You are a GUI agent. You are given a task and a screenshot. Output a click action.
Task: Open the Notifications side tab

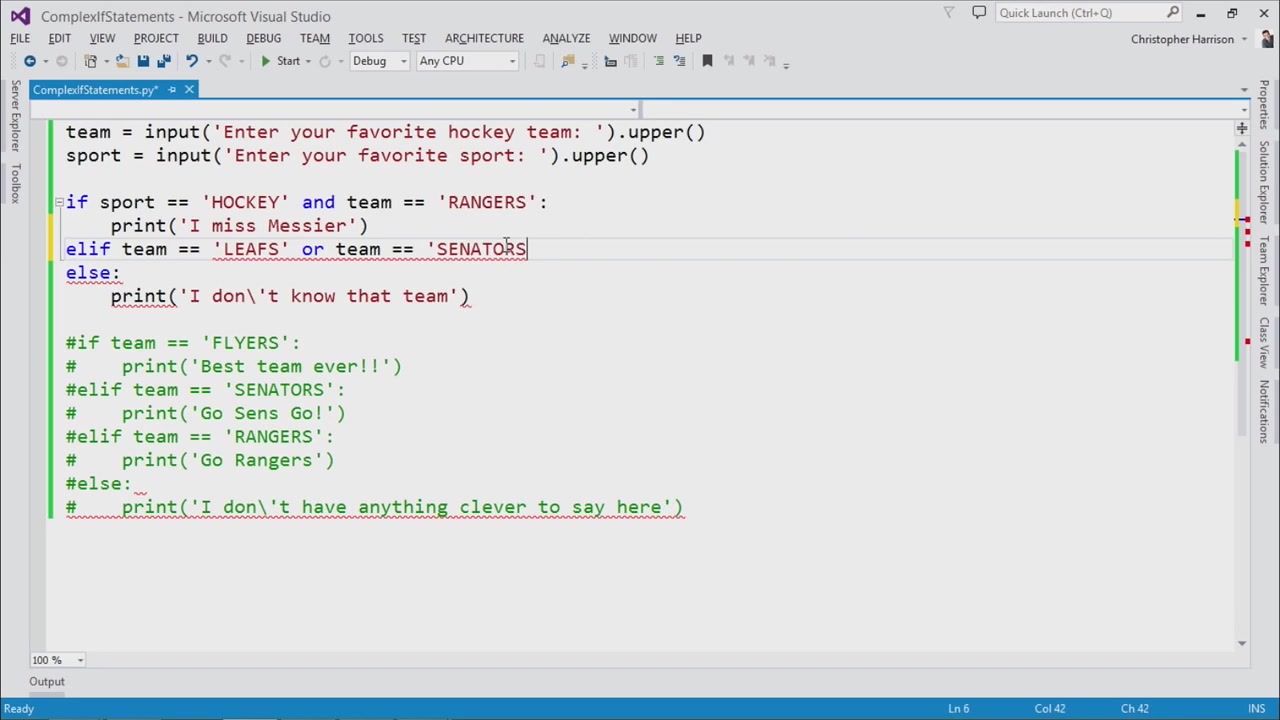point(1264,412)
